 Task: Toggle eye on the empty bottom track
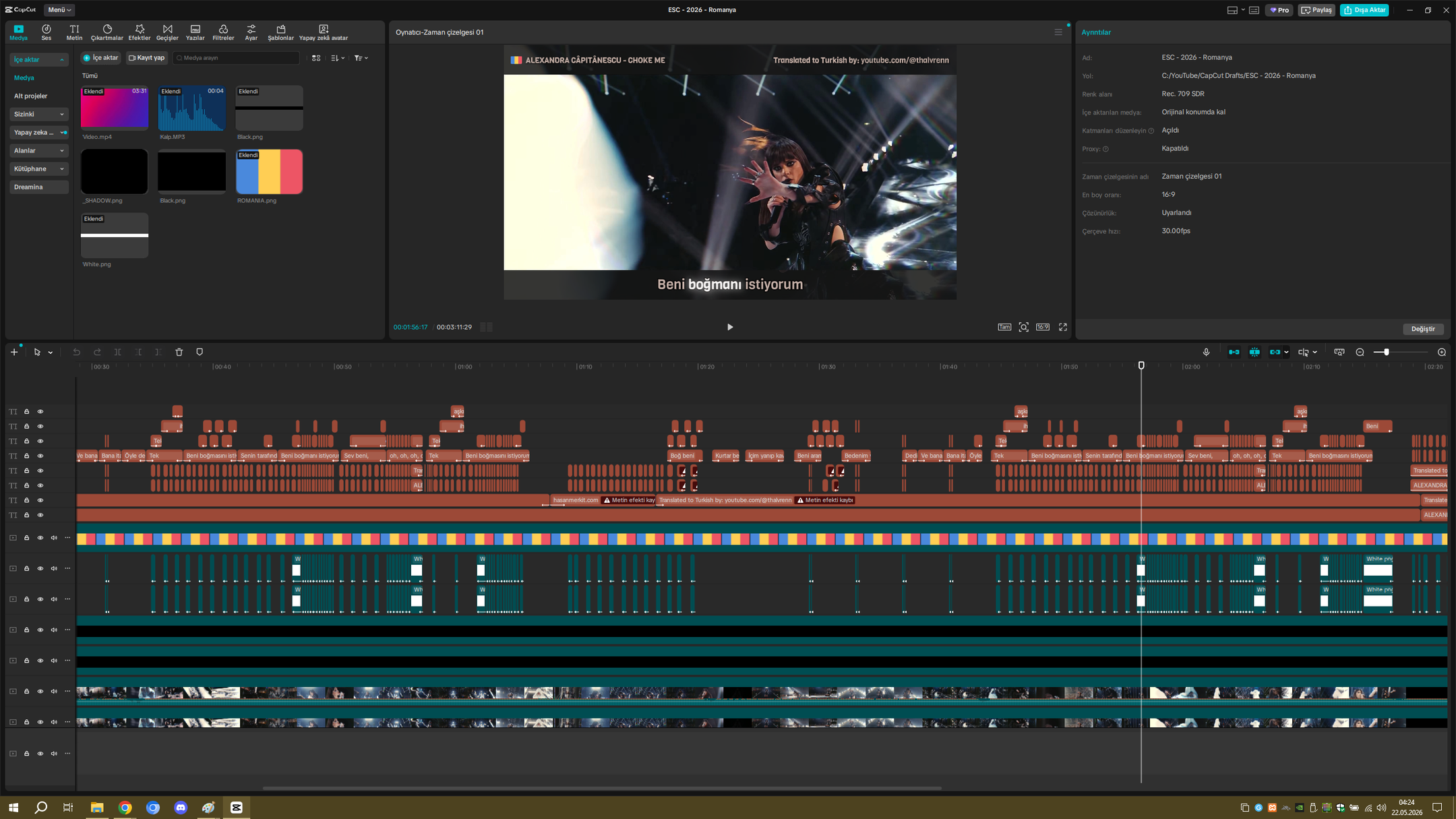[x=40, y=754]
